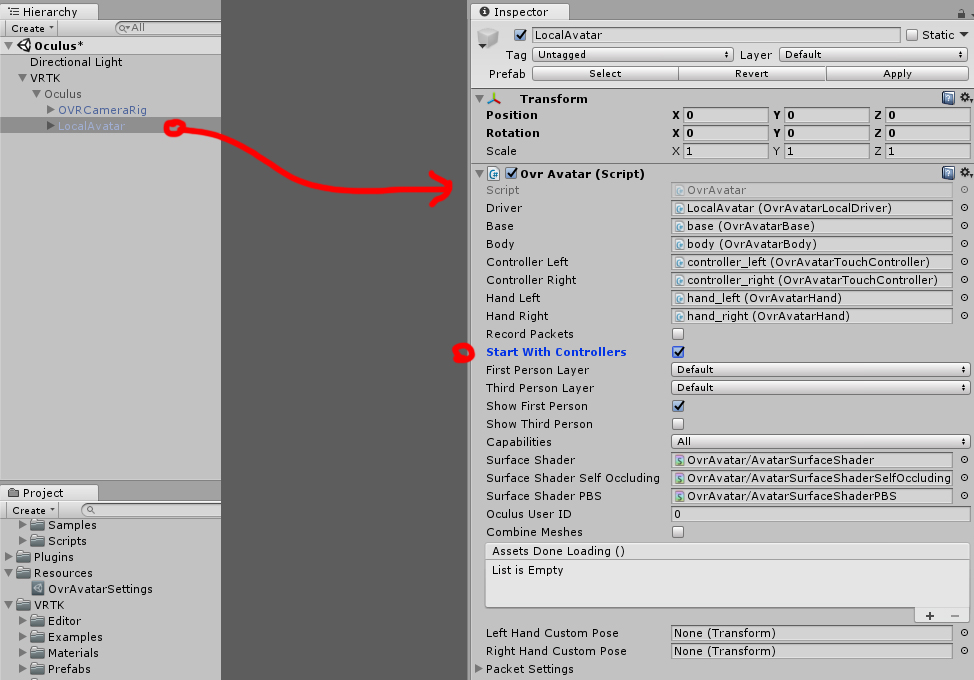Open Transform component help icon

[x=948, y=98]
